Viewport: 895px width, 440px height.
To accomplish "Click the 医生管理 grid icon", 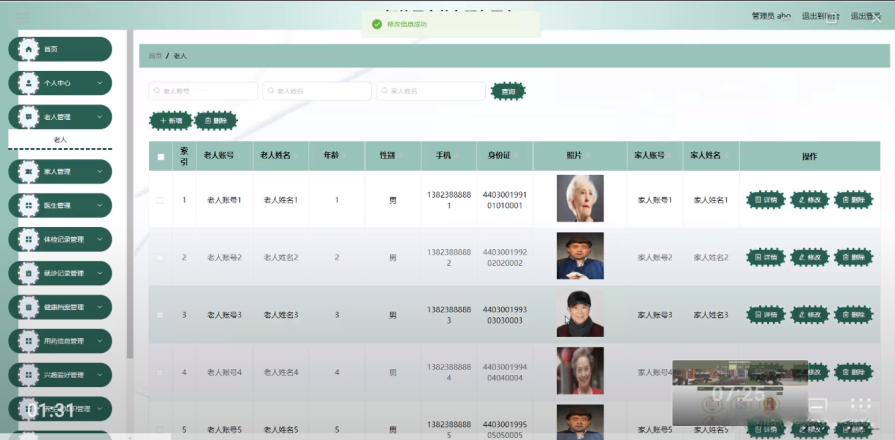I will click(x=28, y=205).
